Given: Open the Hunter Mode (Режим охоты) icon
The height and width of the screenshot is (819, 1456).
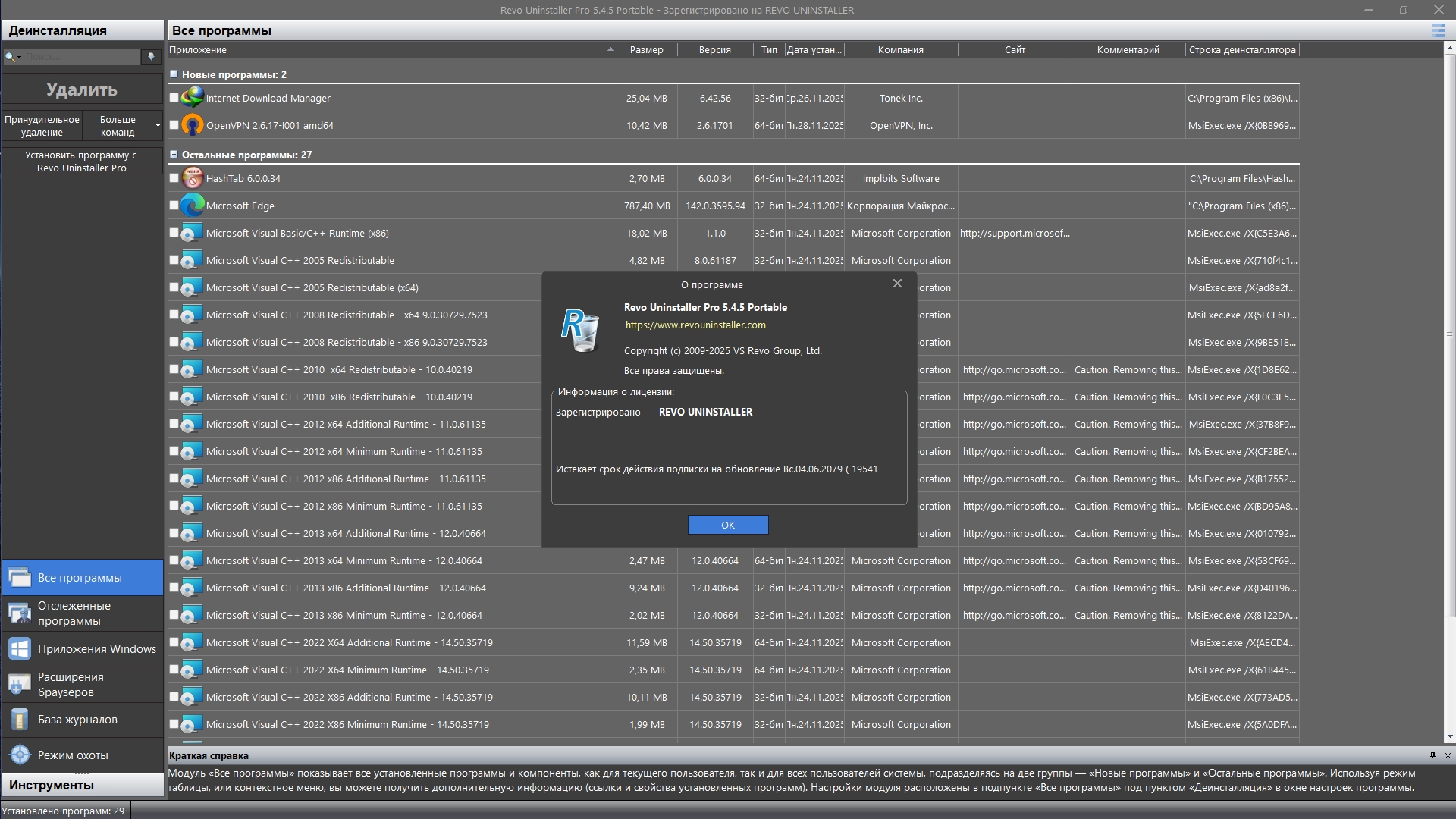Looking at the screenshot, I should pos(20,755).
